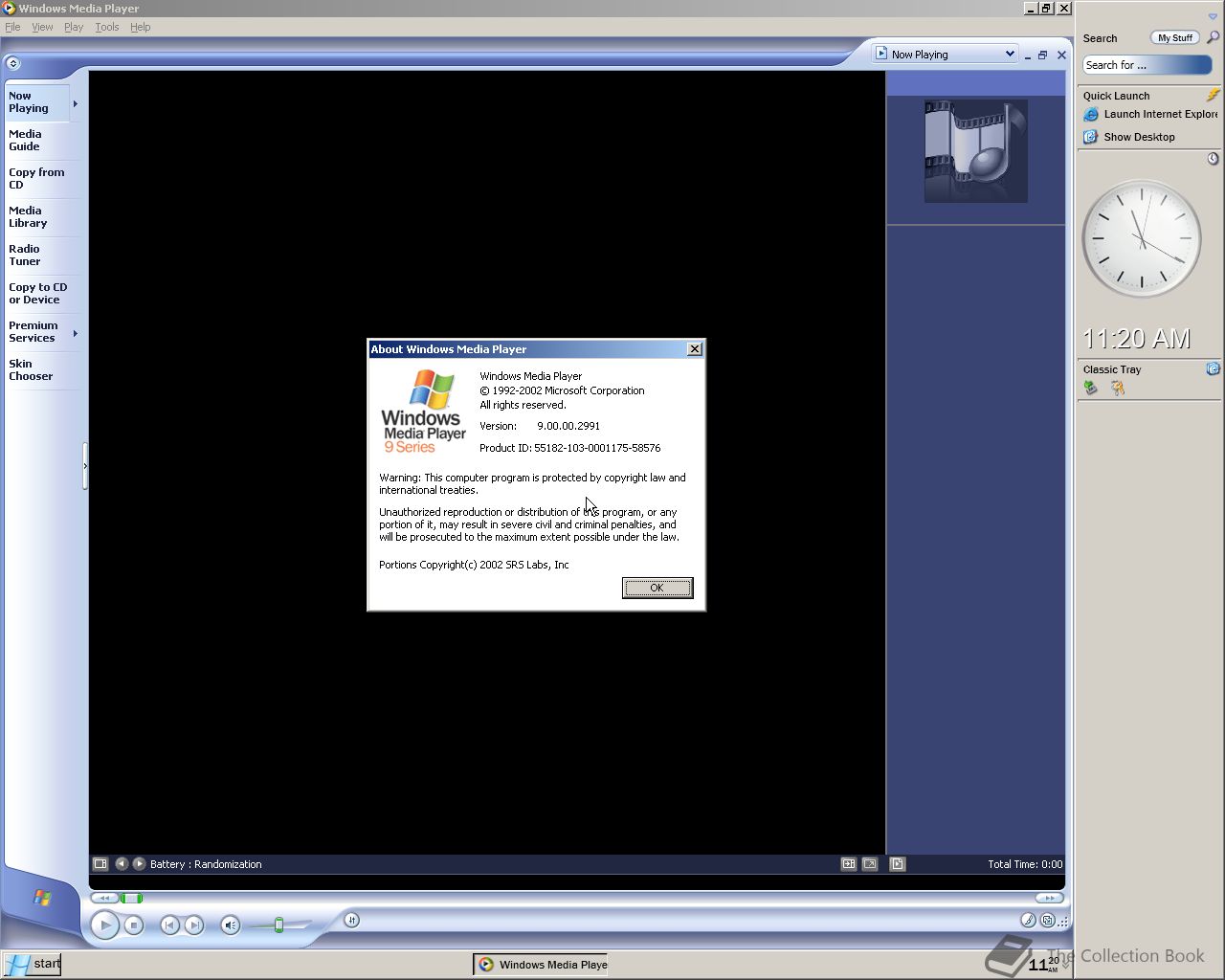Image resolution: width=1225 pixels, height=980 pixels.
Task: Click the Play button in player controls
Action: (105, 925)
